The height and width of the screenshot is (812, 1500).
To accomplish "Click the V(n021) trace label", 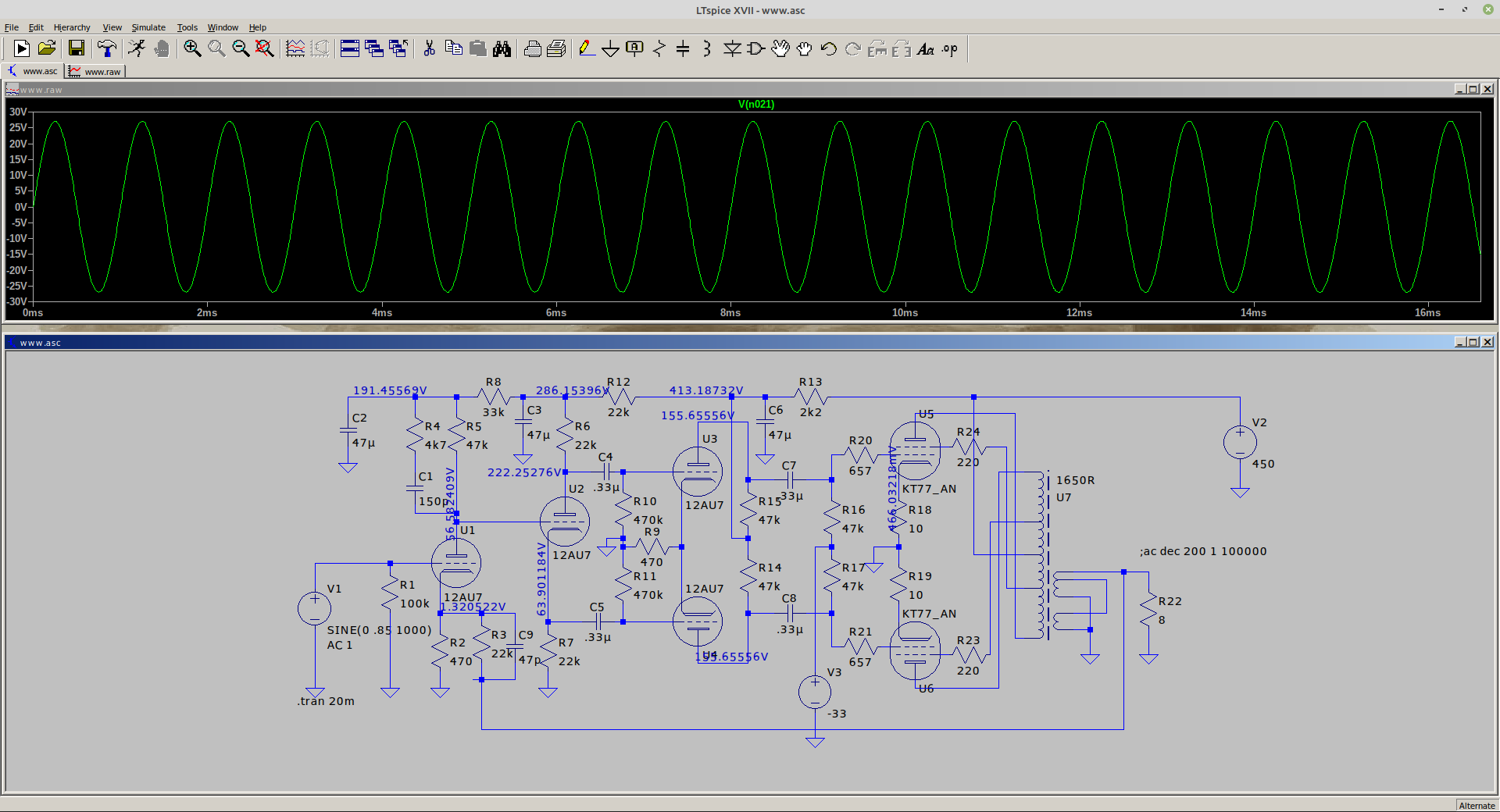I will coord(755,104).
